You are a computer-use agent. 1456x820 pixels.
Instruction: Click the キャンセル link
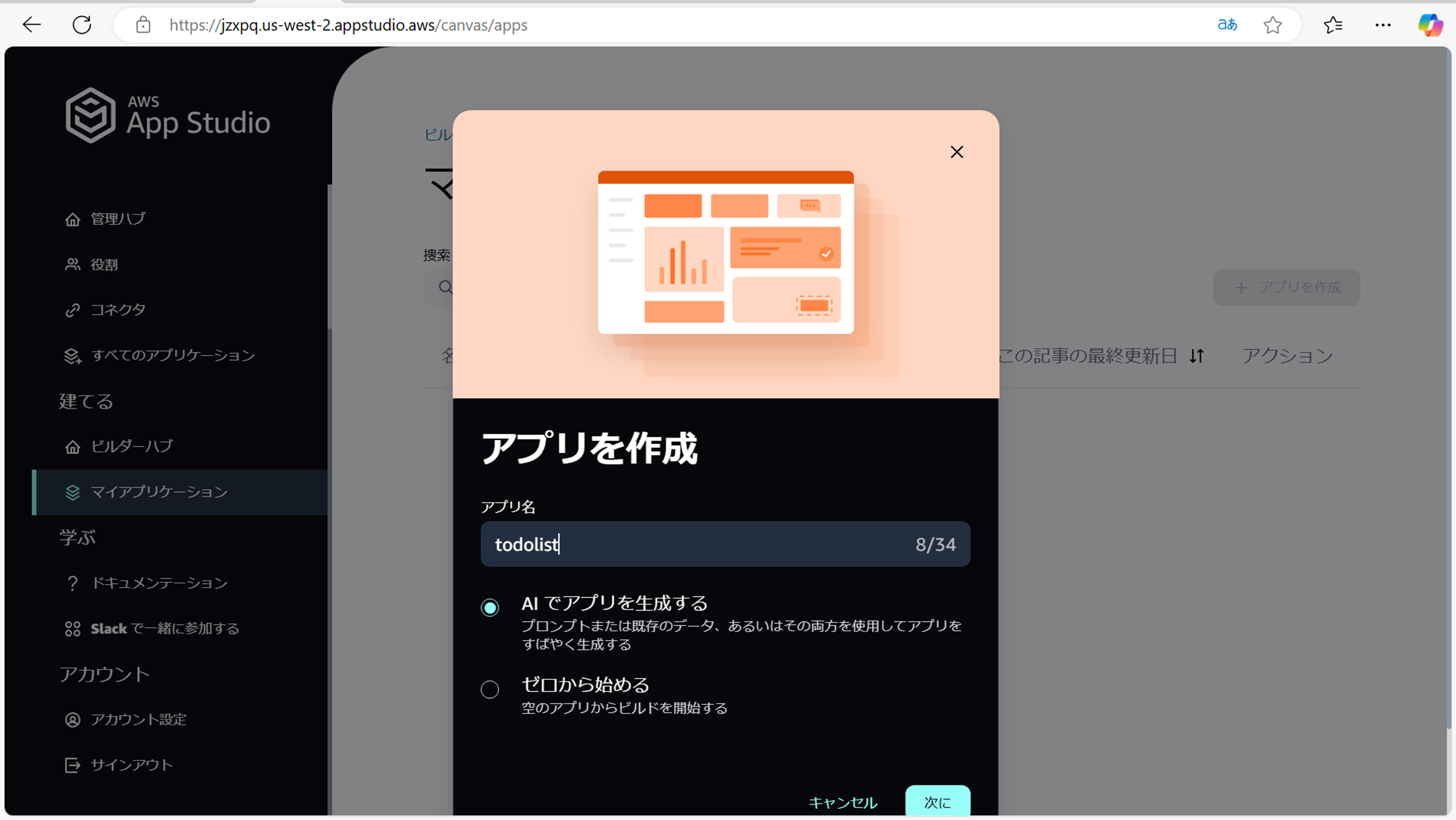pyautogui.click(x=843, y=803)
